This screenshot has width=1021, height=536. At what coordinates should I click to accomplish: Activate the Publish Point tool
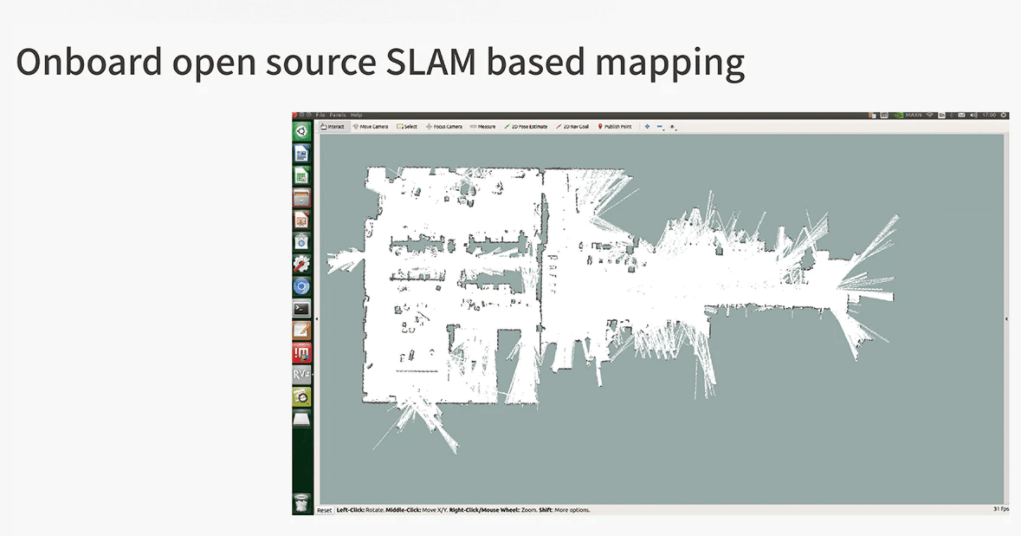pos(615,127)
